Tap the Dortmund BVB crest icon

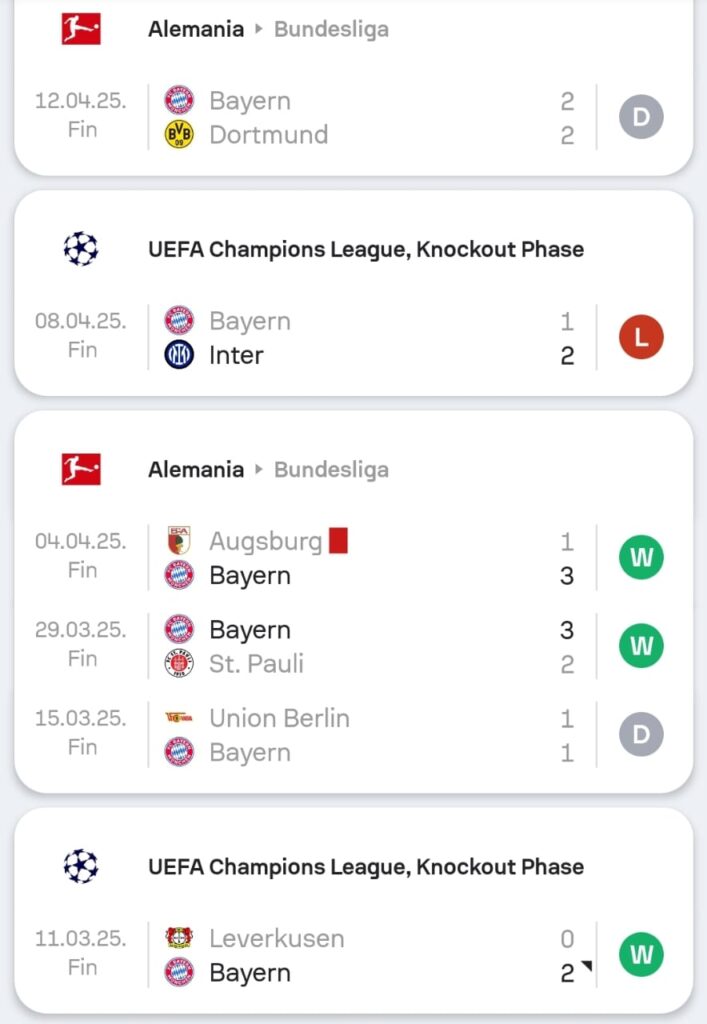(x=179, y=135)
